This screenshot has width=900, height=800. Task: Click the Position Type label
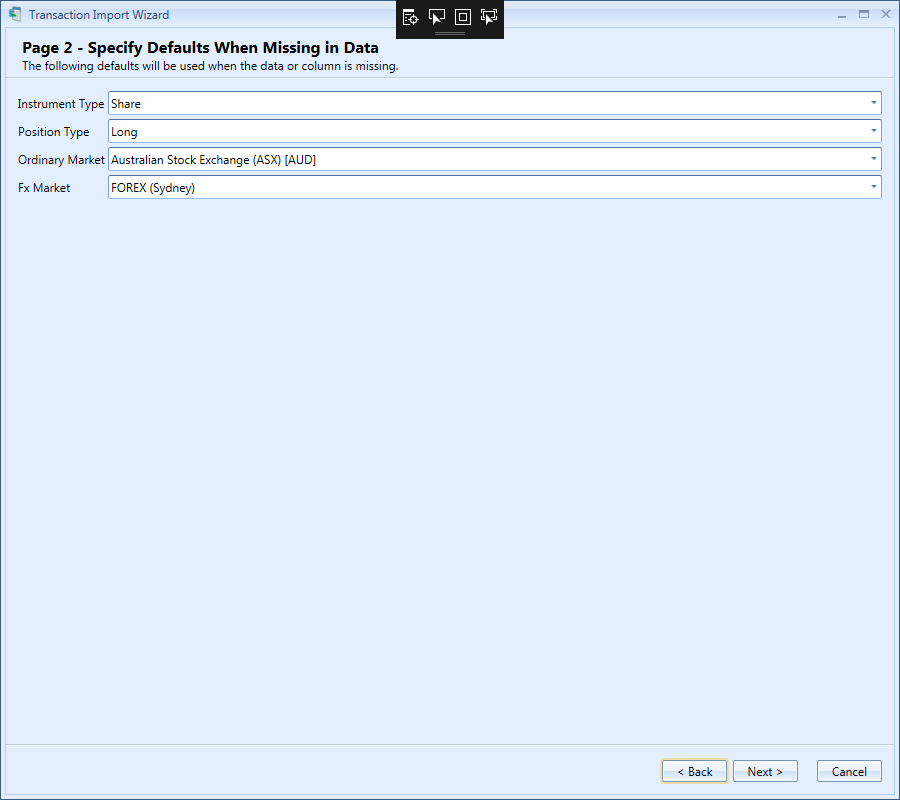tap(53, 132)
